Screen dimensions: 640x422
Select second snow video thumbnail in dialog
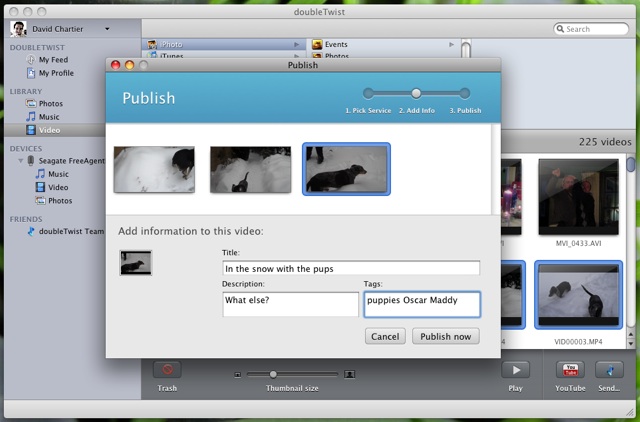(251, 169)
